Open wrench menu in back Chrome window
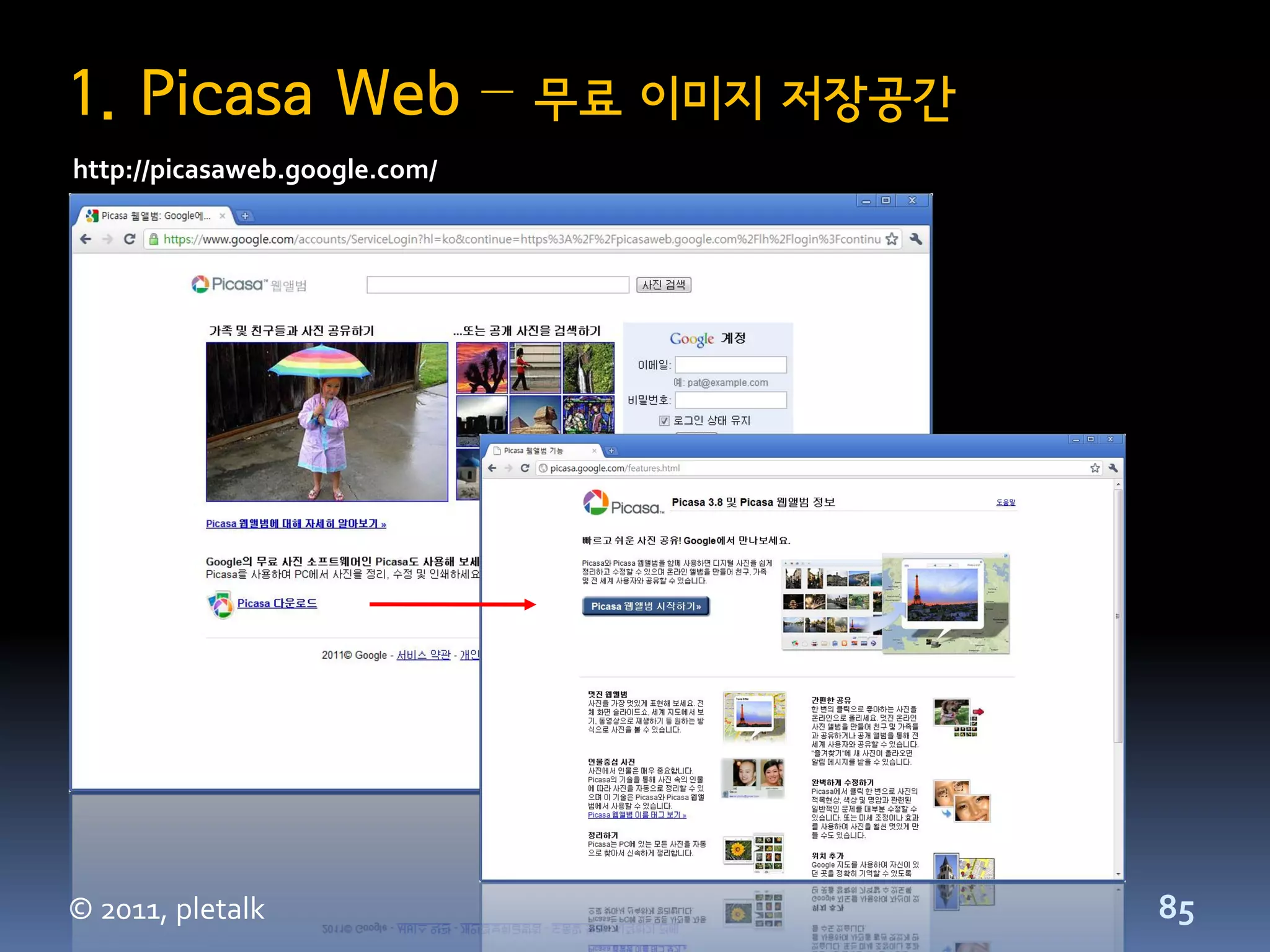 tap(915, 239)
